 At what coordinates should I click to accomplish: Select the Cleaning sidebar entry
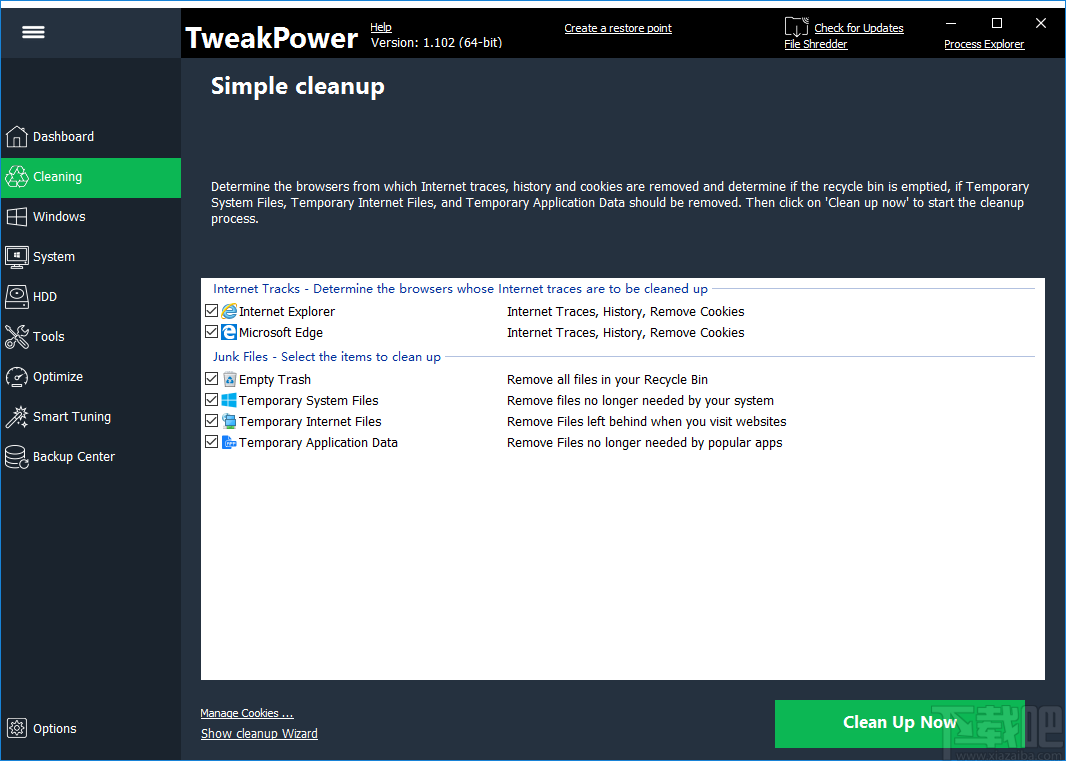tap(56, 176)
